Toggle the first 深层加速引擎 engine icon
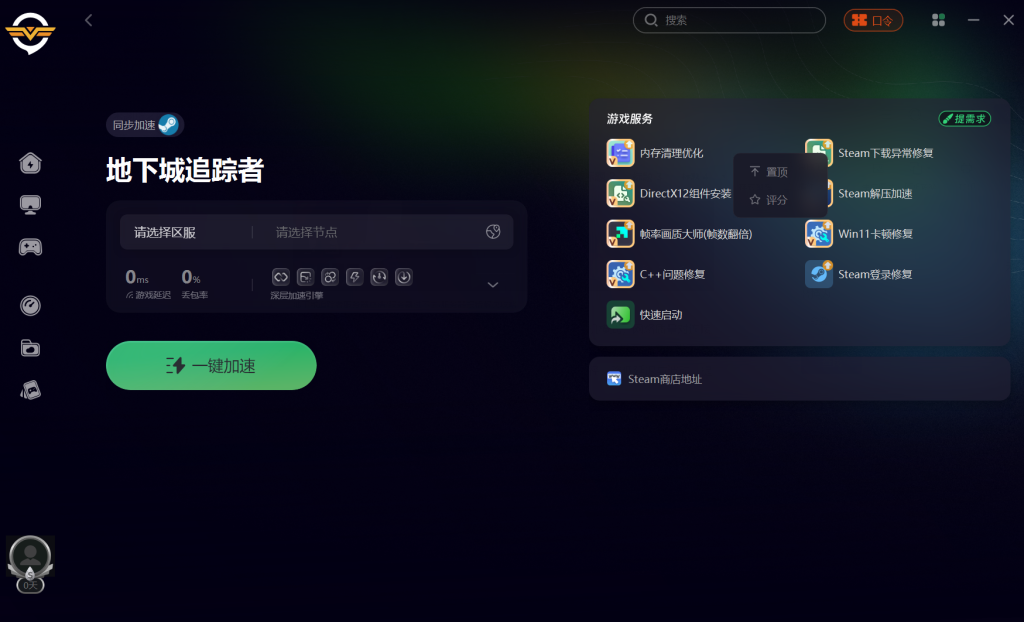 (281, 277)
